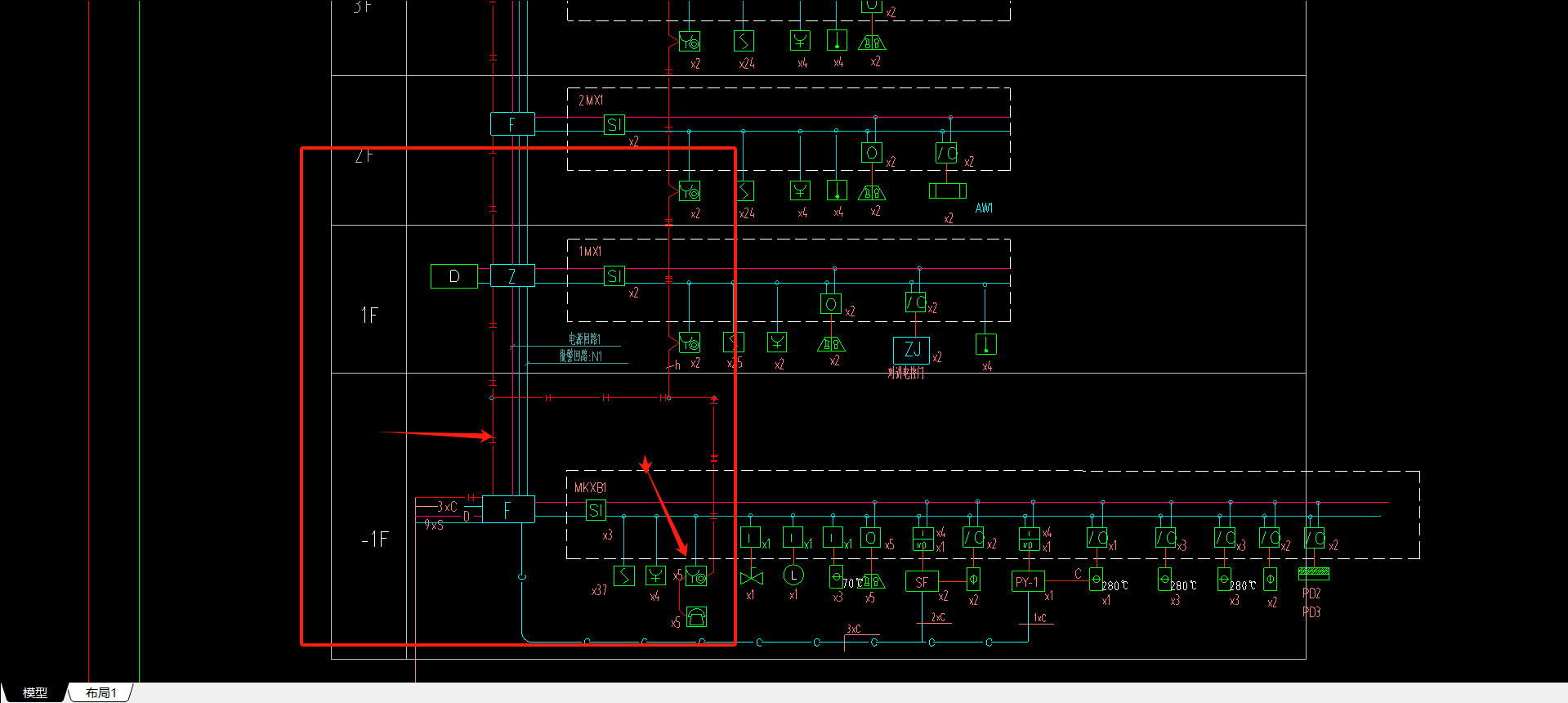Open the 布局1 layout tab
This screenshot has height=703, width=1568.
101,692
